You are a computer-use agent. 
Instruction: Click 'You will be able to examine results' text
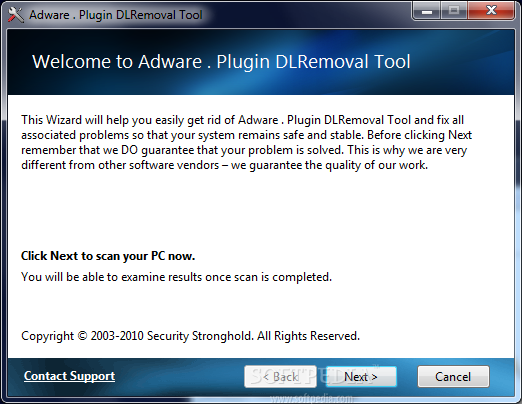point(176,277)
